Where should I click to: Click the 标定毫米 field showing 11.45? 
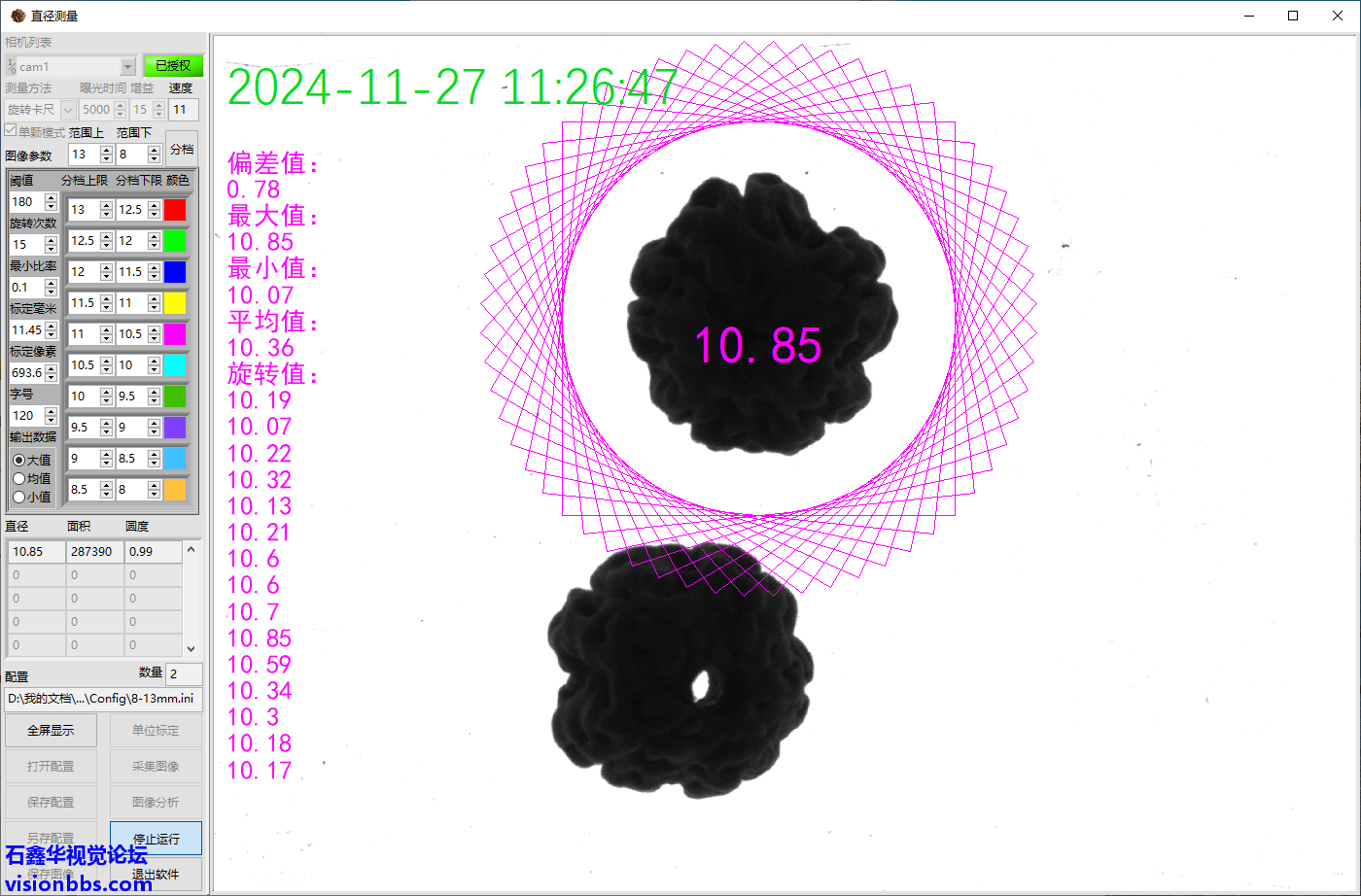[x=26, y=329]
